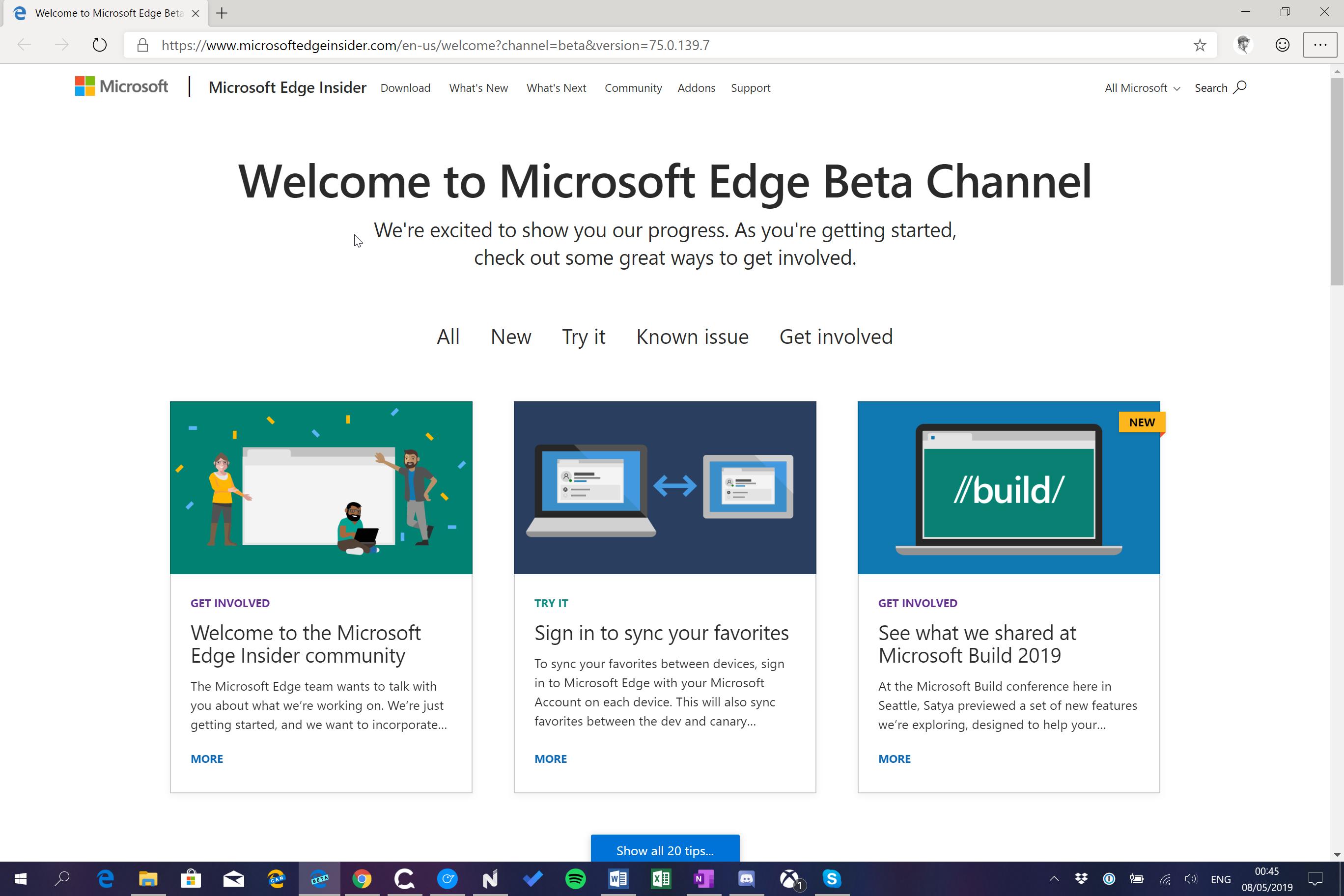Click Microsoft Edge Insider site title
The image size is (1344, 896).
287,87
